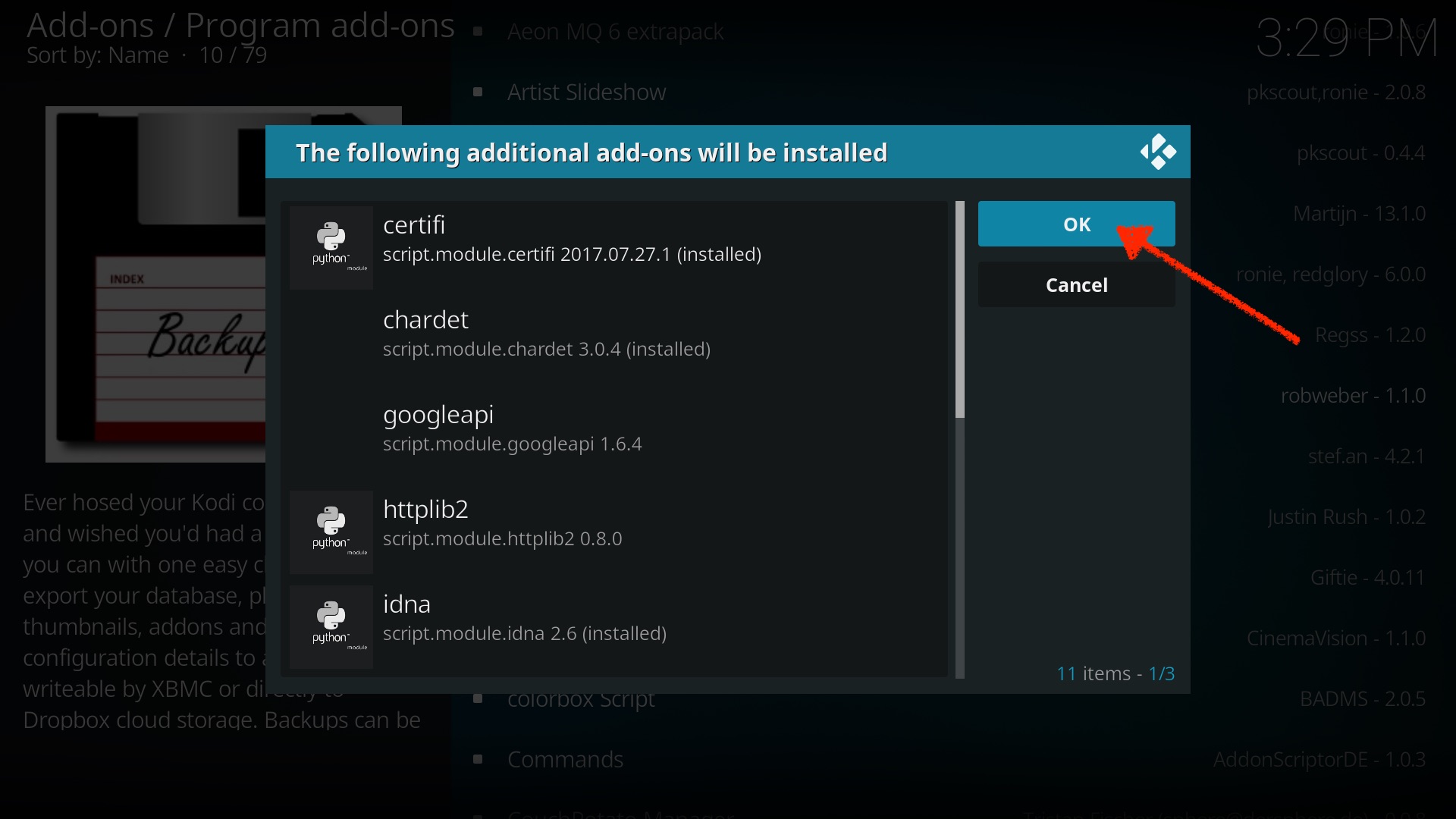Click the bullet icon beside Commands
Image resolution: width=1456 pixels, height=819 pixels.
(478, 760)
